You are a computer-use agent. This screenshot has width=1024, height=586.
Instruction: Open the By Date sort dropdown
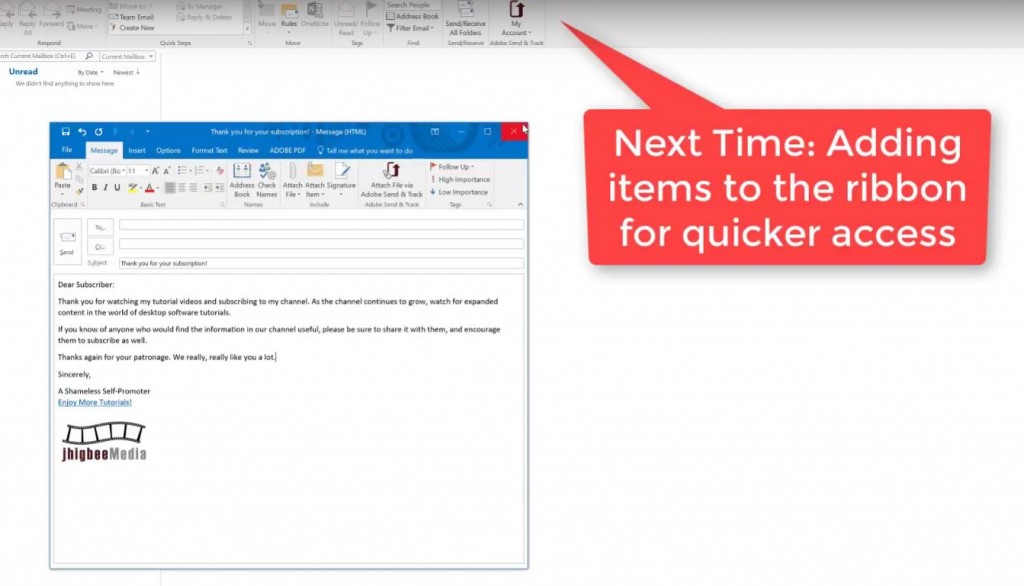[x=90, y=73]
